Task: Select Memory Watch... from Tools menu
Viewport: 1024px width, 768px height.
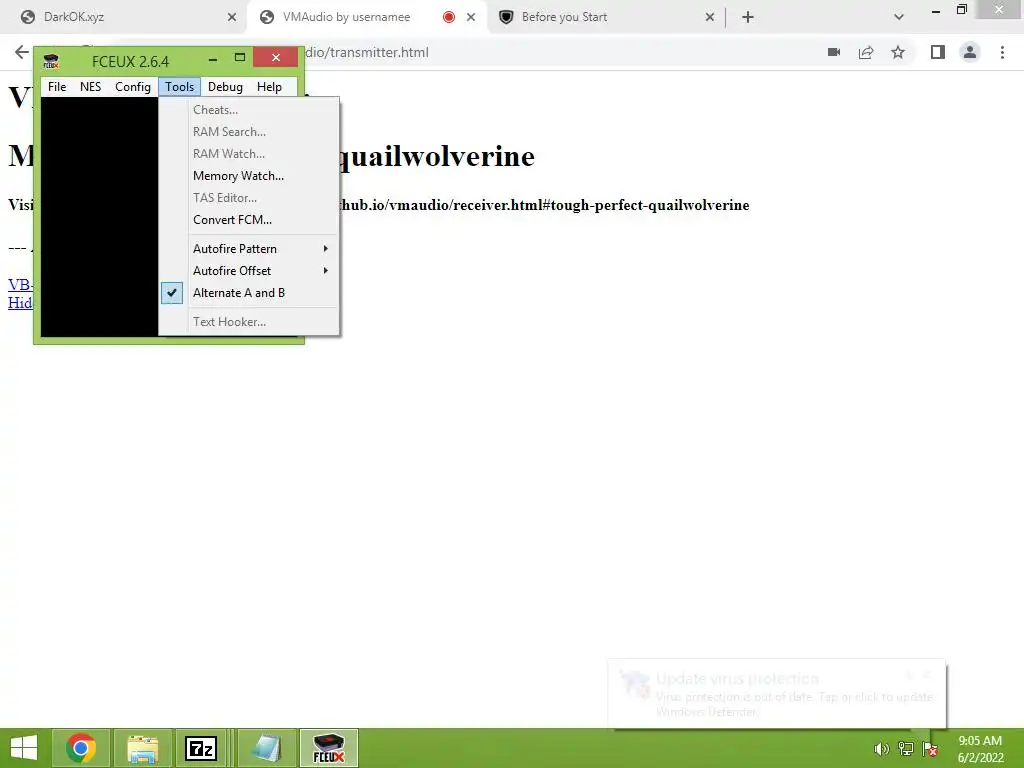Action: 249,176
